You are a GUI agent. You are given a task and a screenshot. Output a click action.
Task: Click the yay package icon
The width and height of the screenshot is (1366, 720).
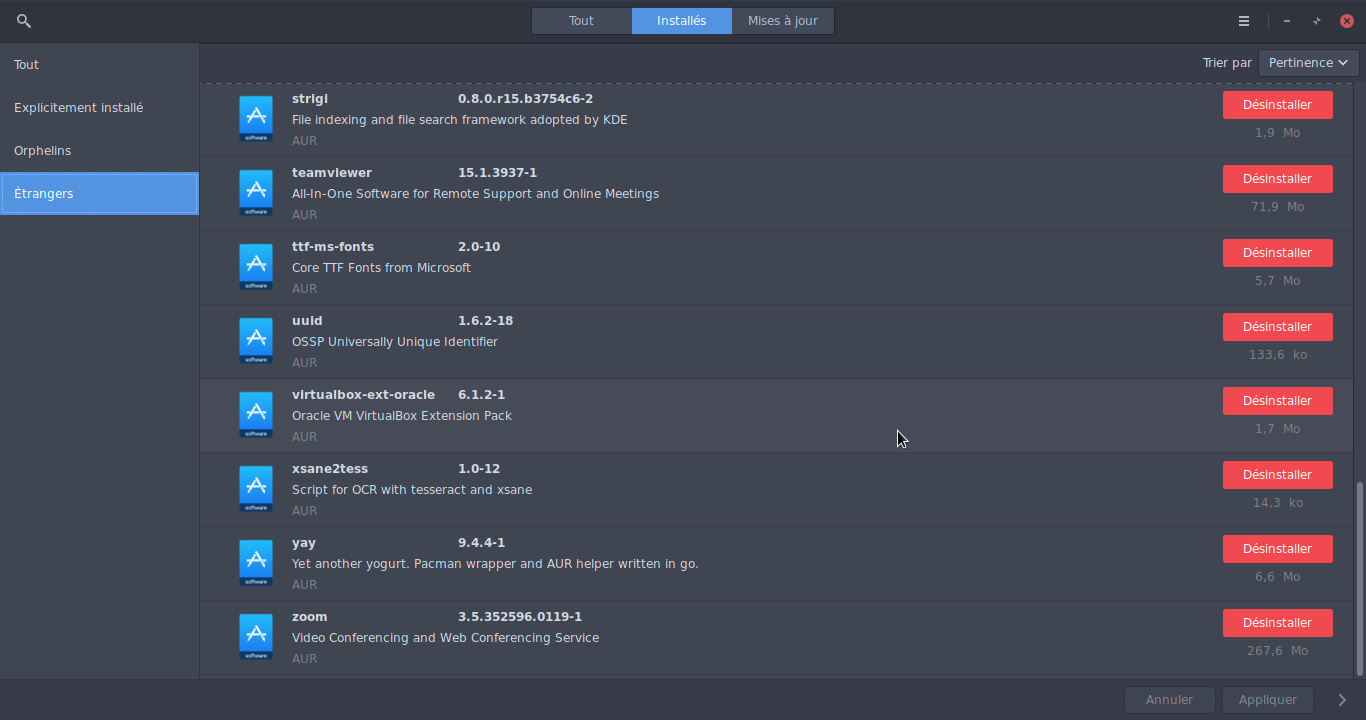[x=256, y=563]
